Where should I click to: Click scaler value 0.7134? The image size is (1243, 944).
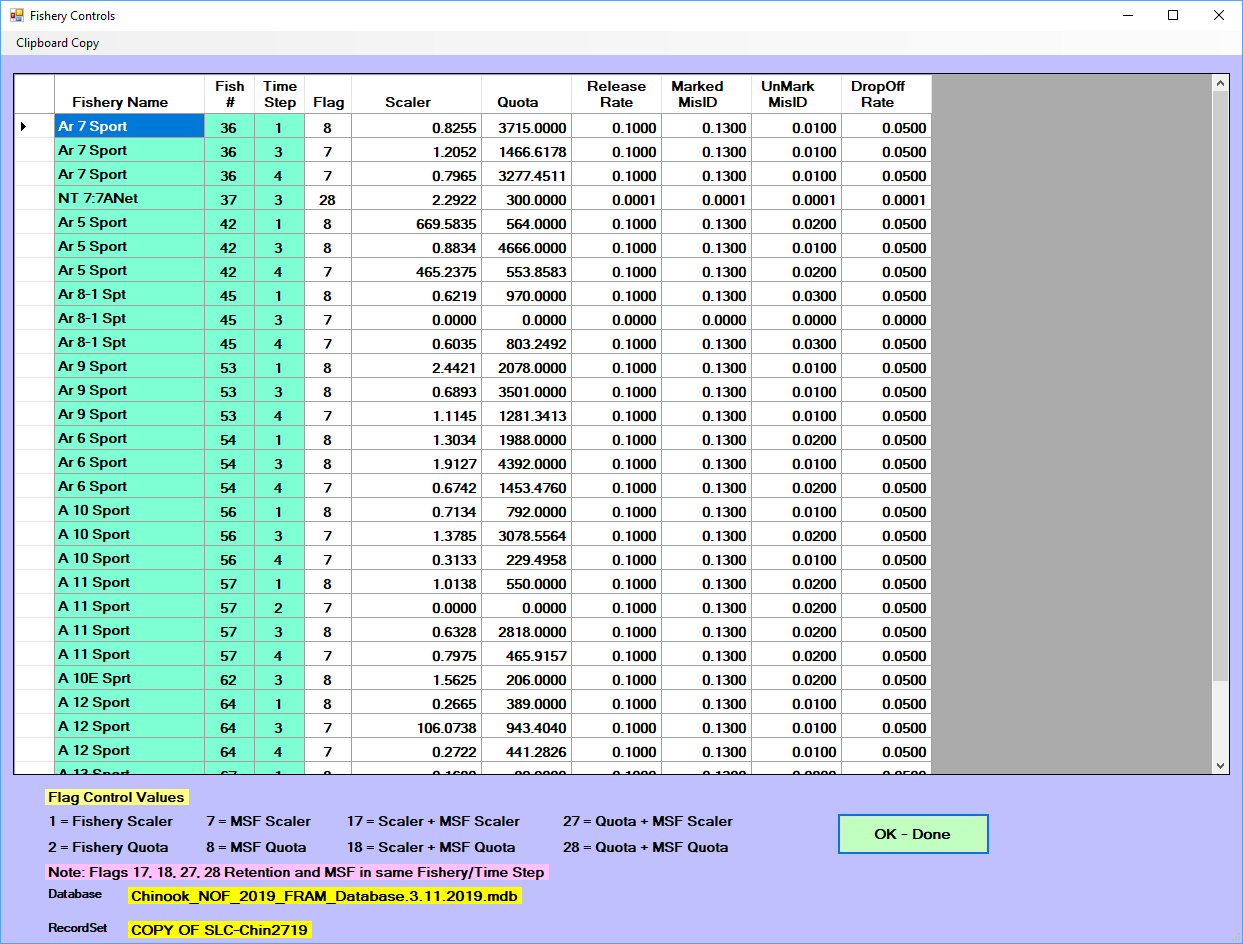tap(416, 512)
